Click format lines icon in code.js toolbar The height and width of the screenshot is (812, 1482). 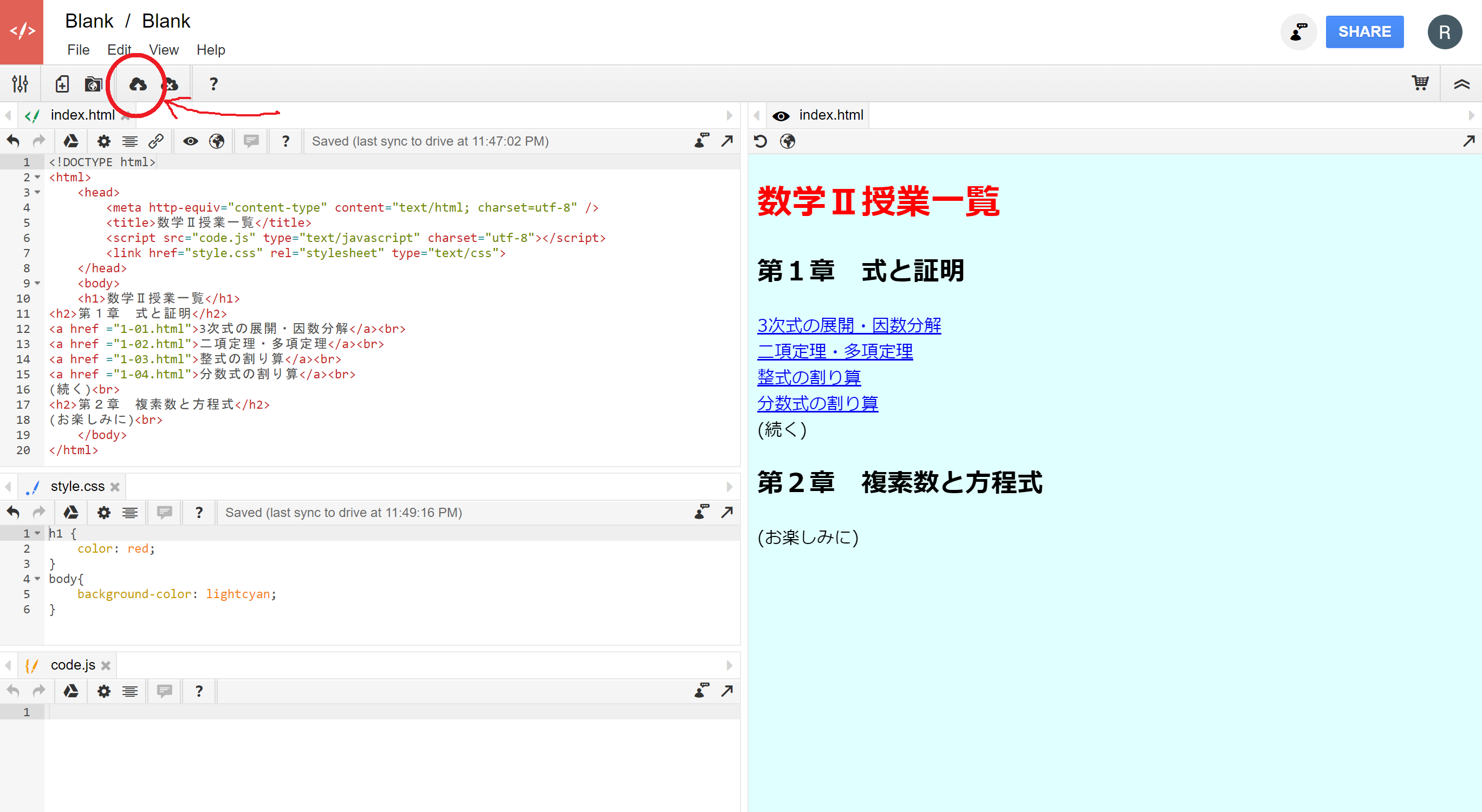[130, 691]
